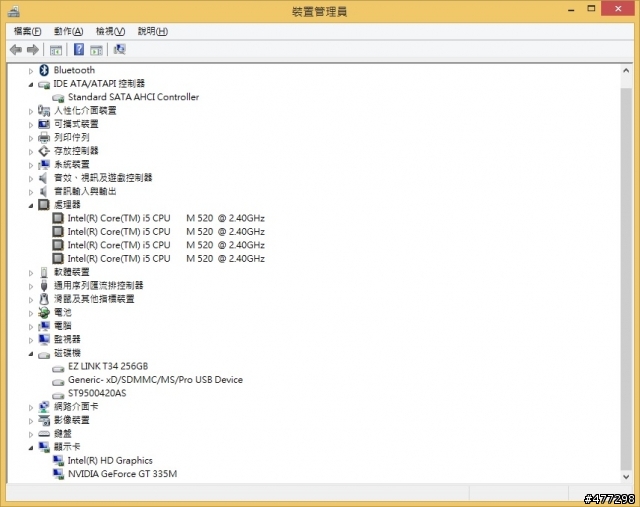Open the 說明(H) menu
Image resolution: width=640 pixels, height=507 pixels.
[x=153, y=31]
